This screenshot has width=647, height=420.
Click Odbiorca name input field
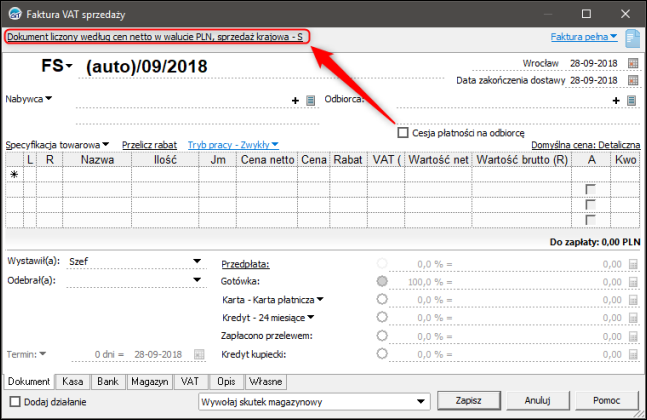point(503,101)
